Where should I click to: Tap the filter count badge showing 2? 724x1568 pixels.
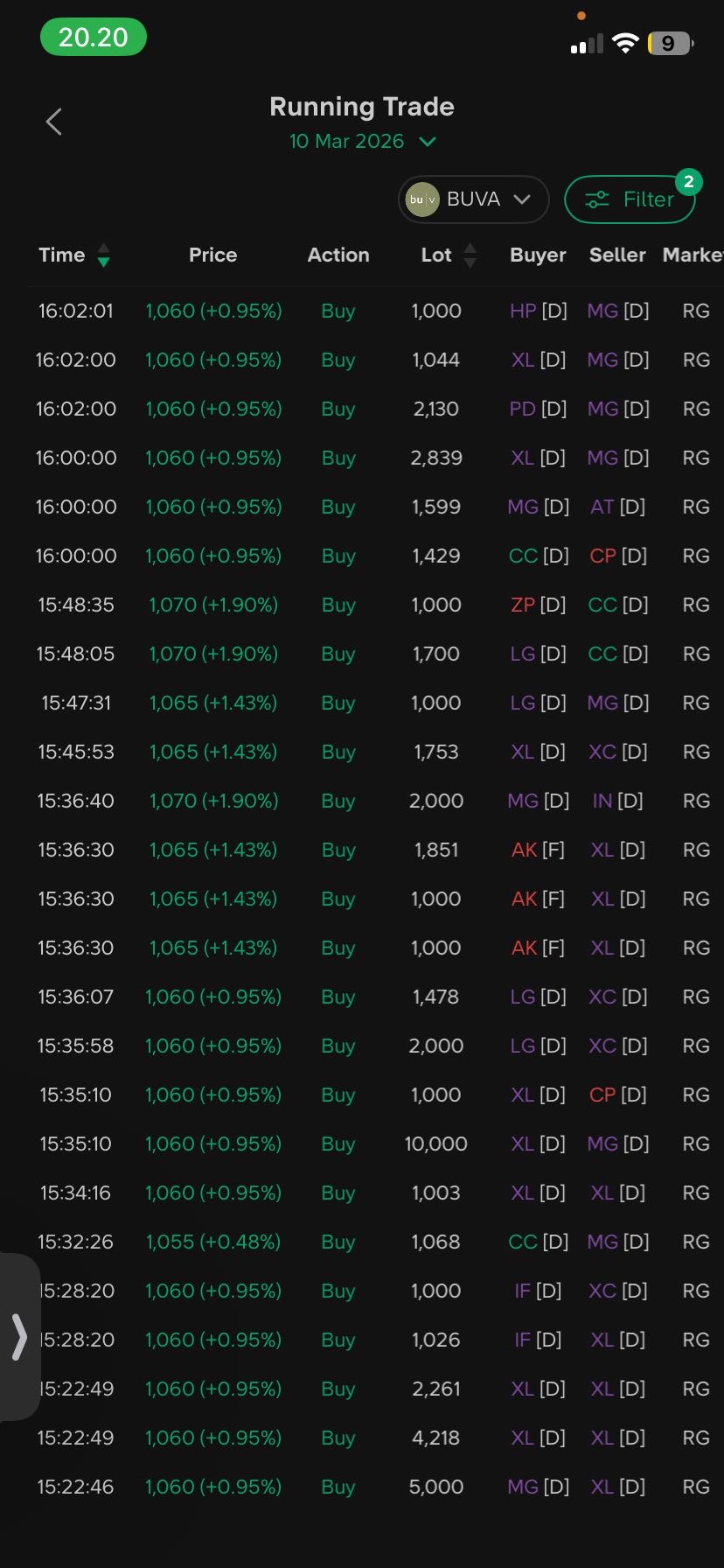pyautogui.click(x=688, y=181)
